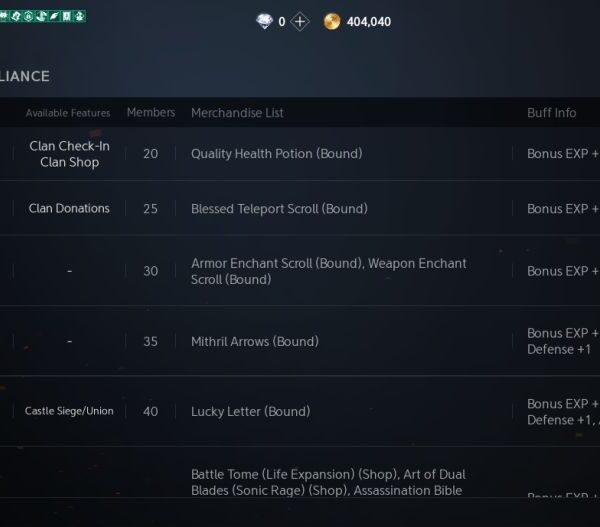Select the Castle Siege/Union feature

(69, 411)
